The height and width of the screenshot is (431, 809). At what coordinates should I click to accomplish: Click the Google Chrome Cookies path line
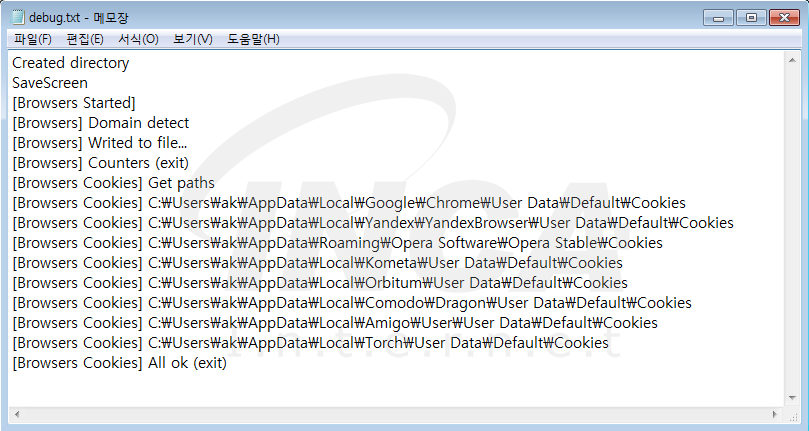(349, 203)
